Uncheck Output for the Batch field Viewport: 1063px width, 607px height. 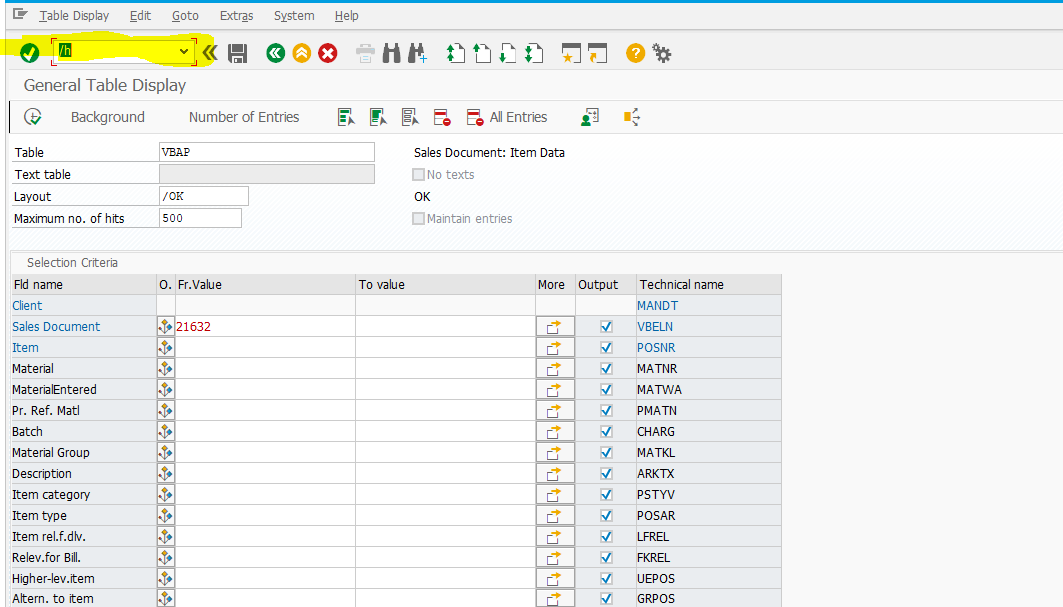[605, 431]
